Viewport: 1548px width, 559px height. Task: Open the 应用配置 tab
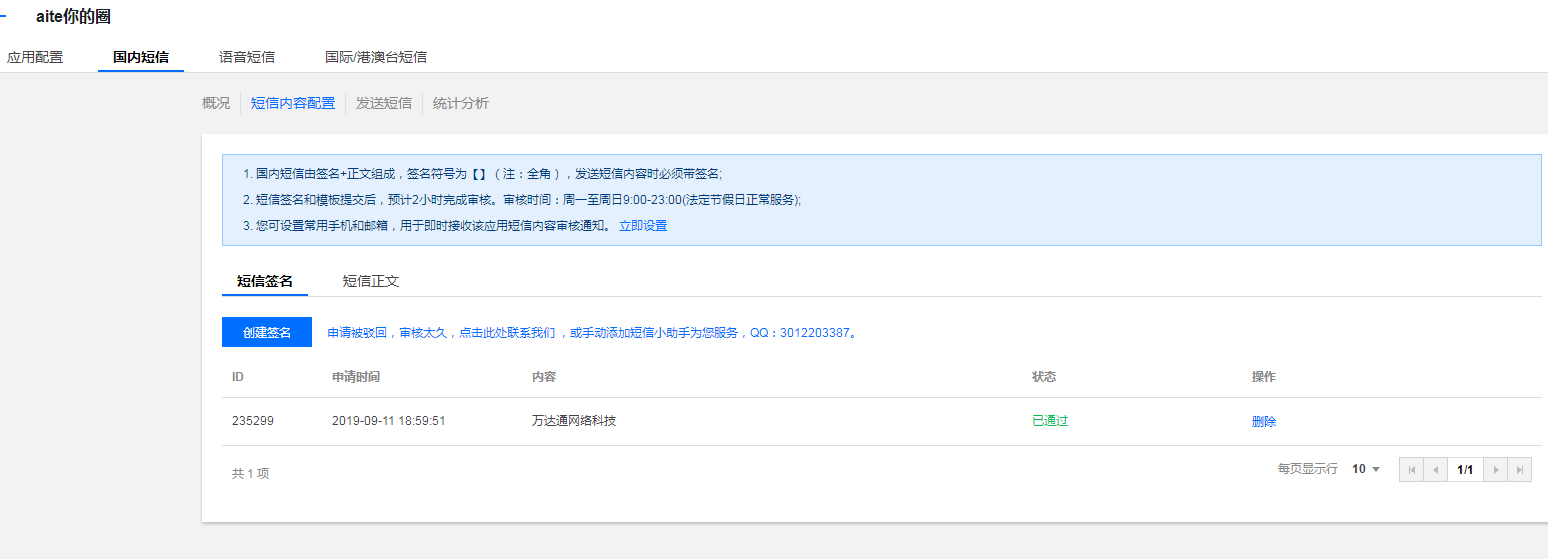(x=35, y=57)
